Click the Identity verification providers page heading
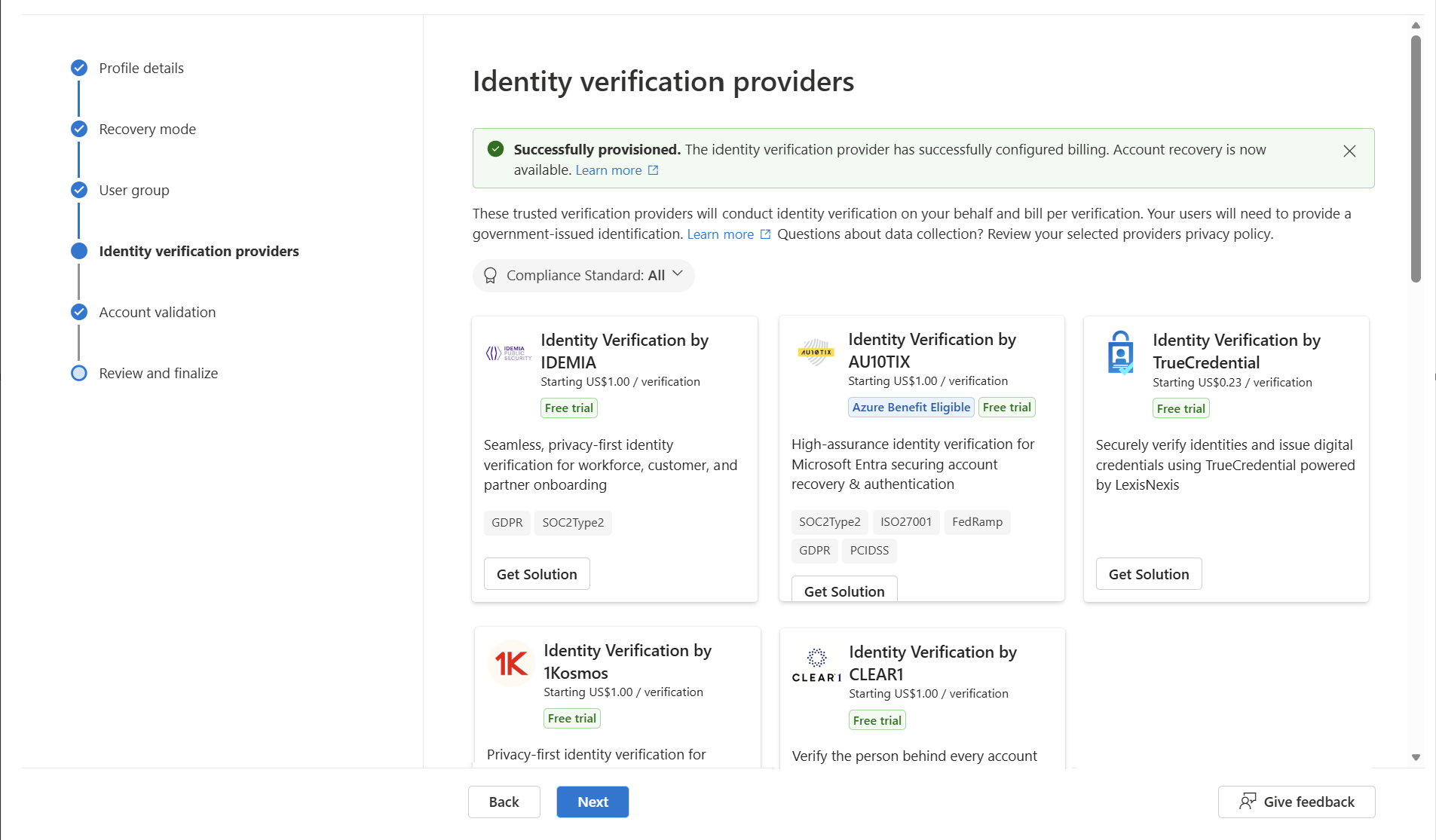The image size is (1436, 840). click(x=663, y=81)
